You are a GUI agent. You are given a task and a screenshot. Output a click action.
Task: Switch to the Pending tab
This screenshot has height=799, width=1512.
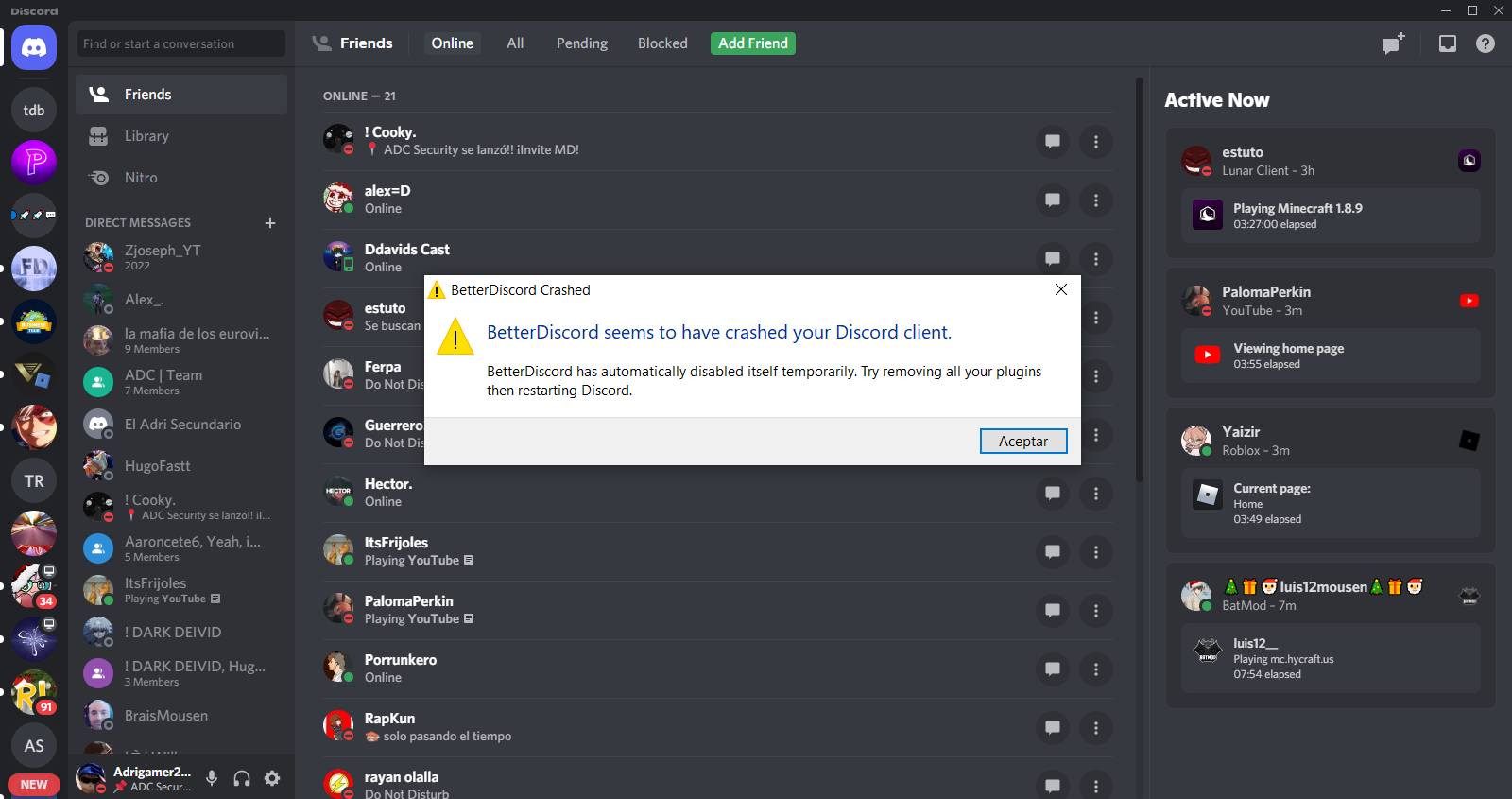point(582,43)
